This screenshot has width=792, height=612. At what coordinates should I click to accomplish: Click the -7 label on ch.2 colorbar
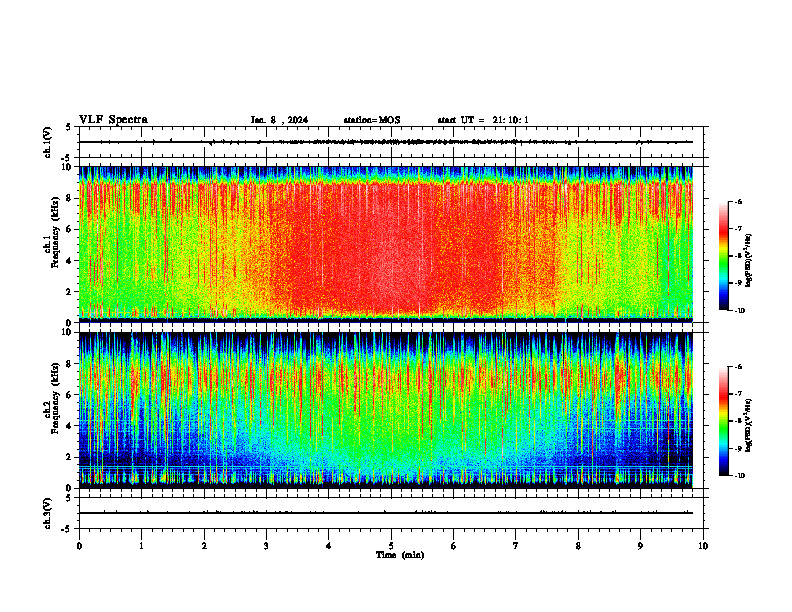[738, 394]
